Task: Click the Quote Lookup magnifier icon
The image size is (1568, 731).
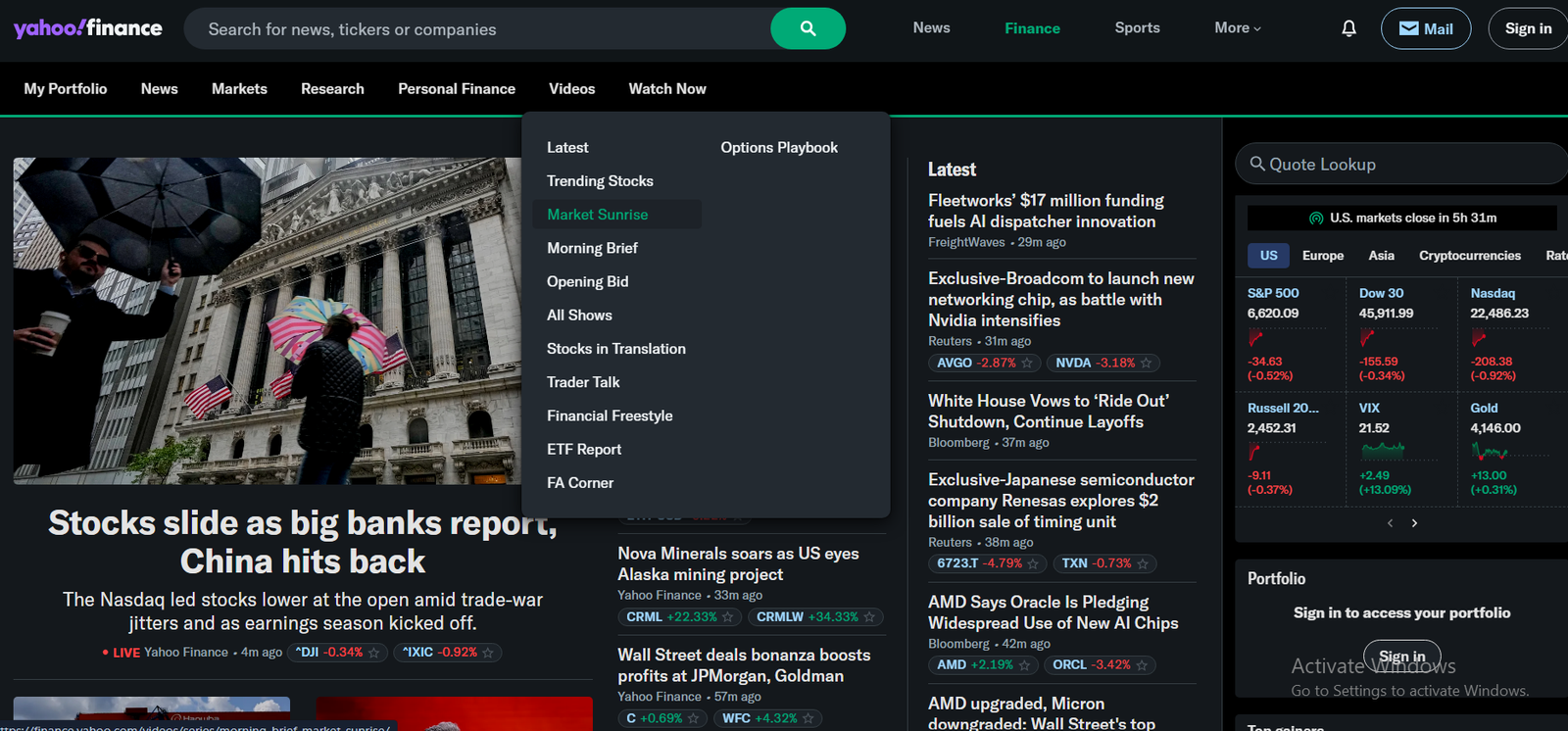Action: [x=1257, y=164]
